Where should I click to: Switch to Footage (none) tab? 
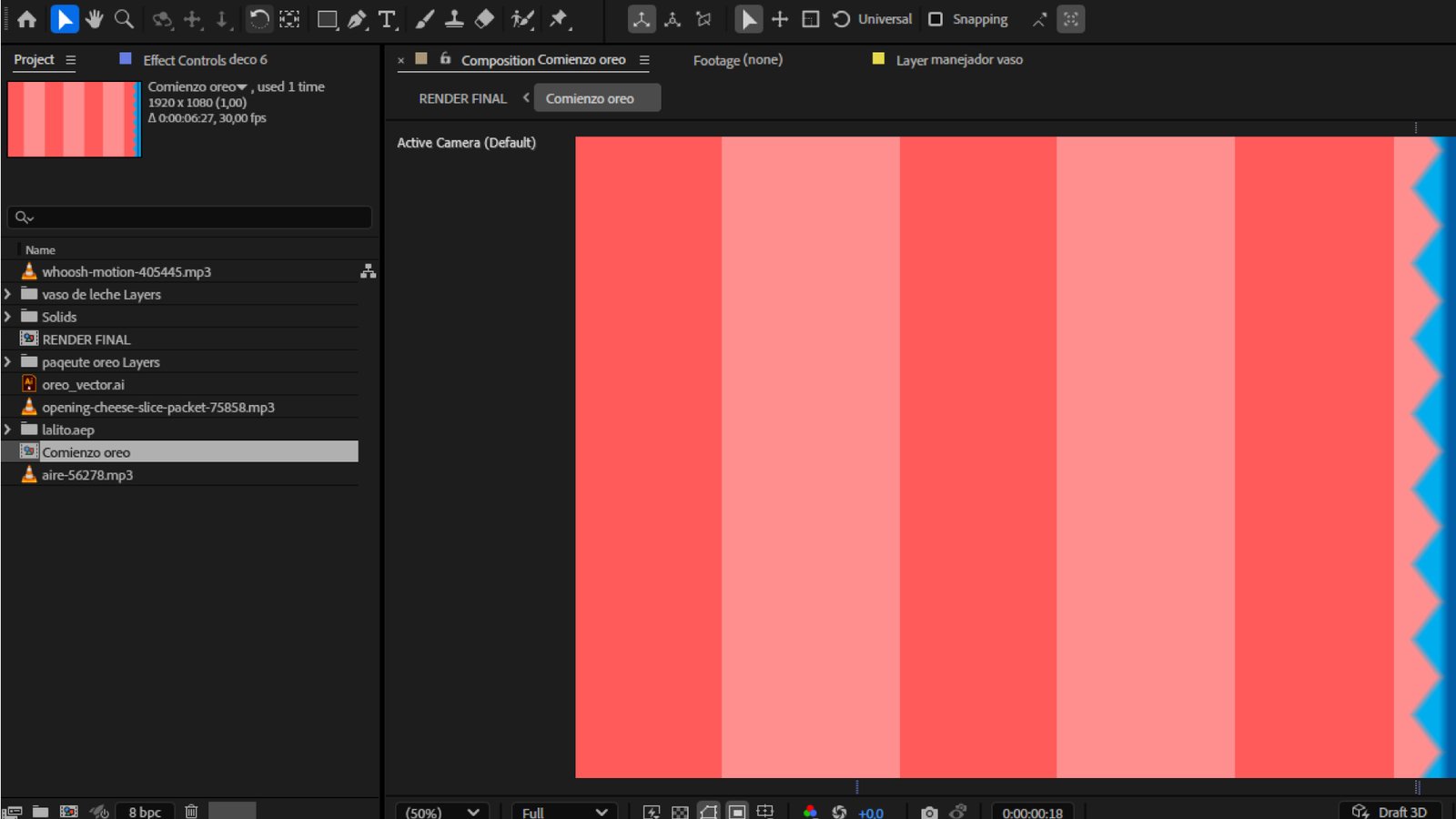[738, 60]
